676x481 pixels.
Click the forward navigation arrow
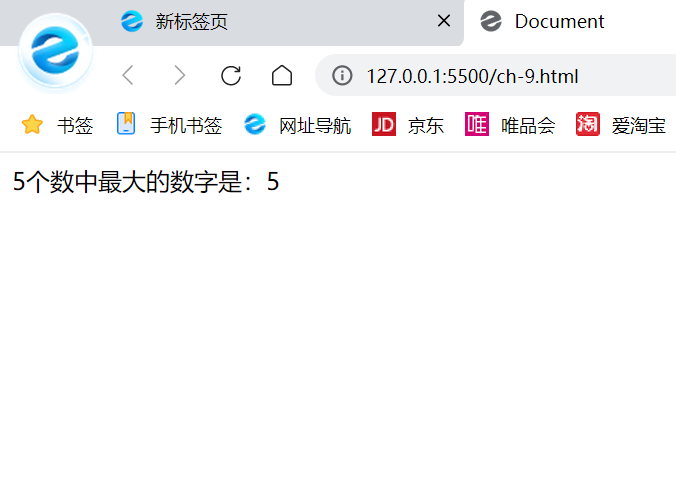(x=179, y=75)
